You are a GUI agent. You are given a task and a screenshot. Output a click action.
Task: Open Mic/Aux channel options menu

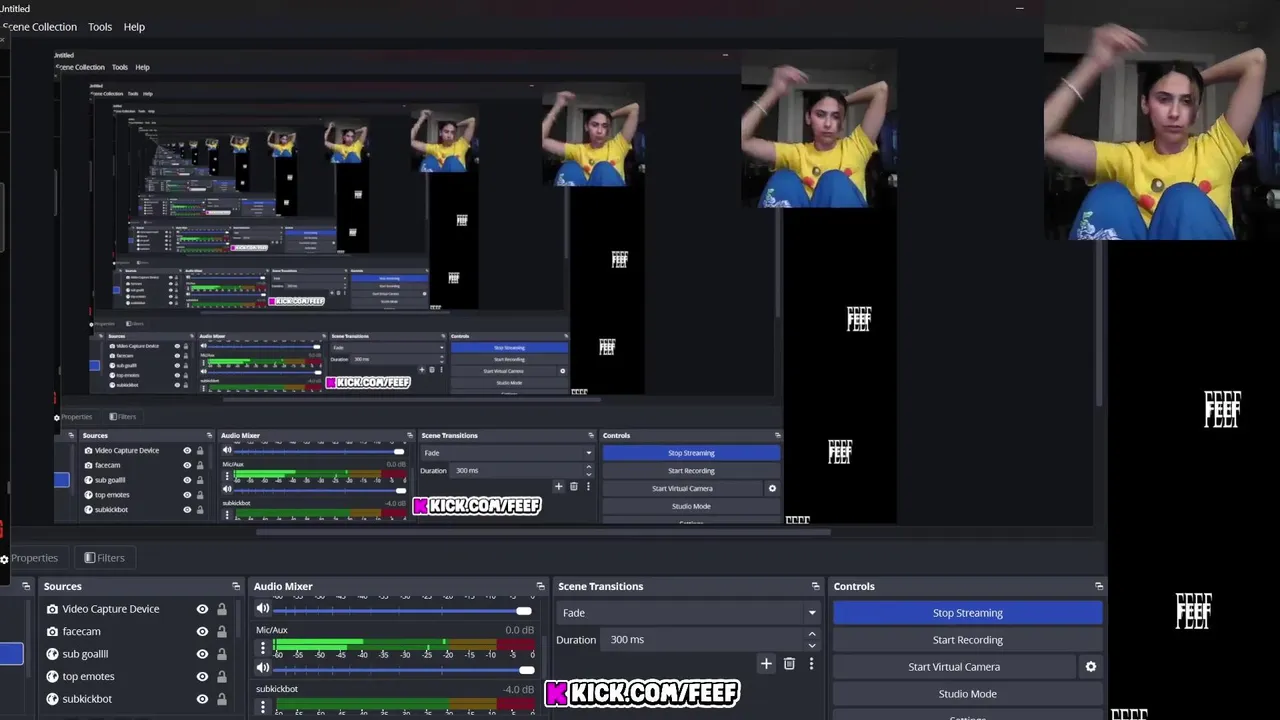(263, 648)
